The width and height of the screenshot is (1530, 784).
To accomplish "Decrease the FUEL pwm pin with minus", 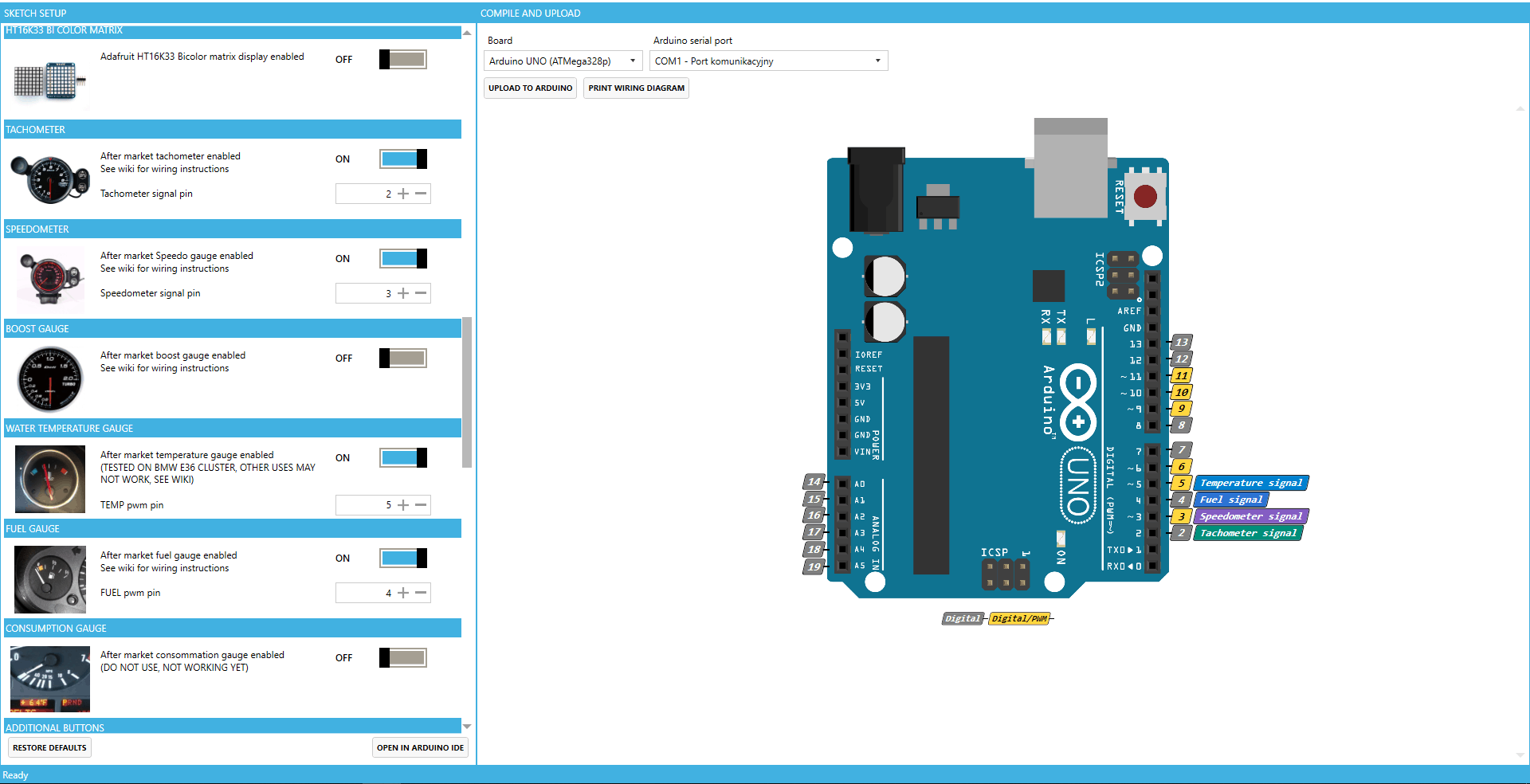I will pyautogui.click(x=421, y=593).
